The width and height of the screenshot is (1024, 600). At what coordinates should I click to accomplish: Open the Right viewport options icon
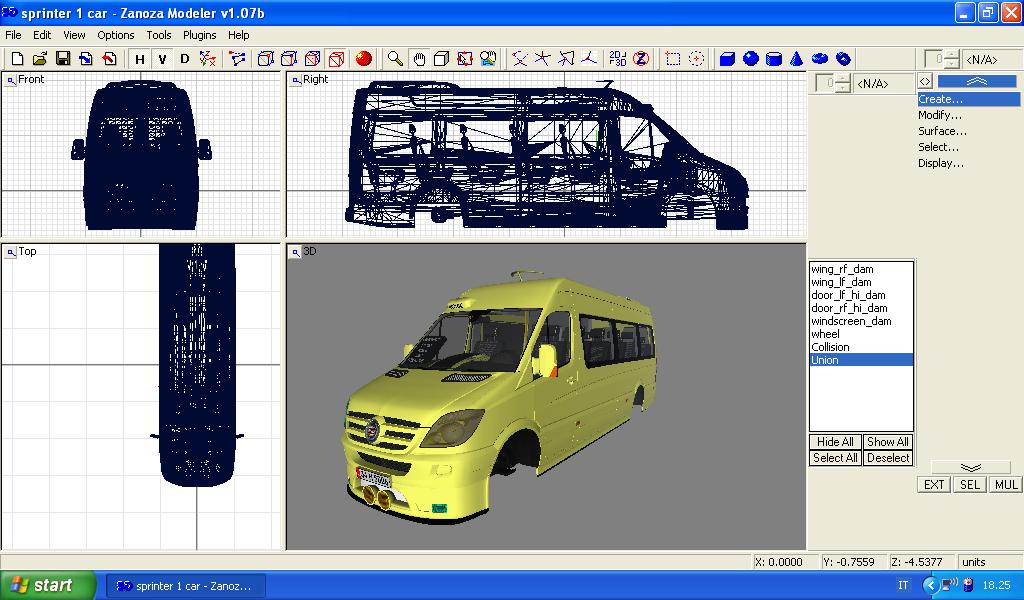[x=296, y=80]
